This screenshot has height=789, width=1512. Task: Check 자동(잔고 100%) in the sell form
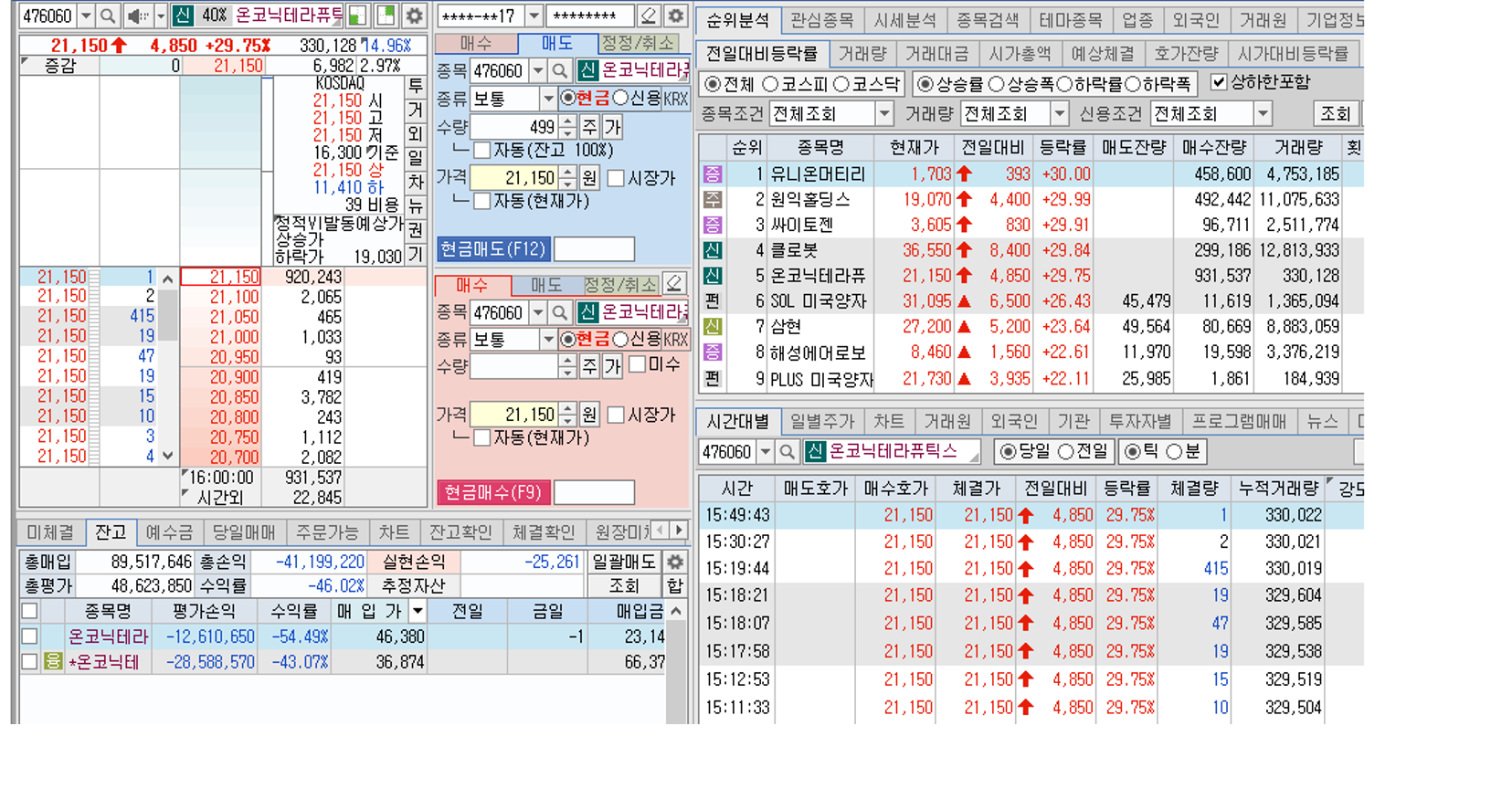(x=481, y=150)
